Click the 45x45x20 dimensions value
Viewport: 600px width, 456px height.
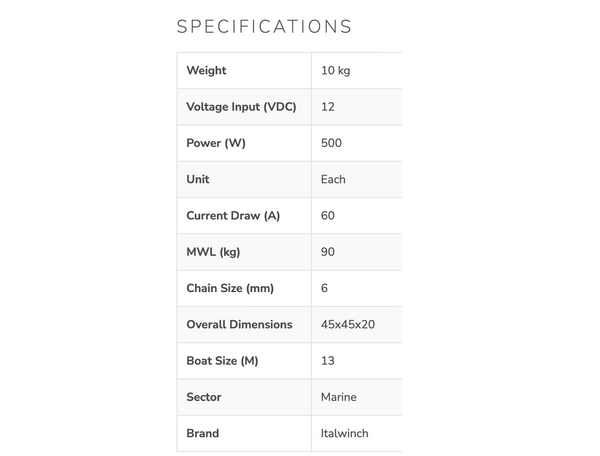click(348, 324)
